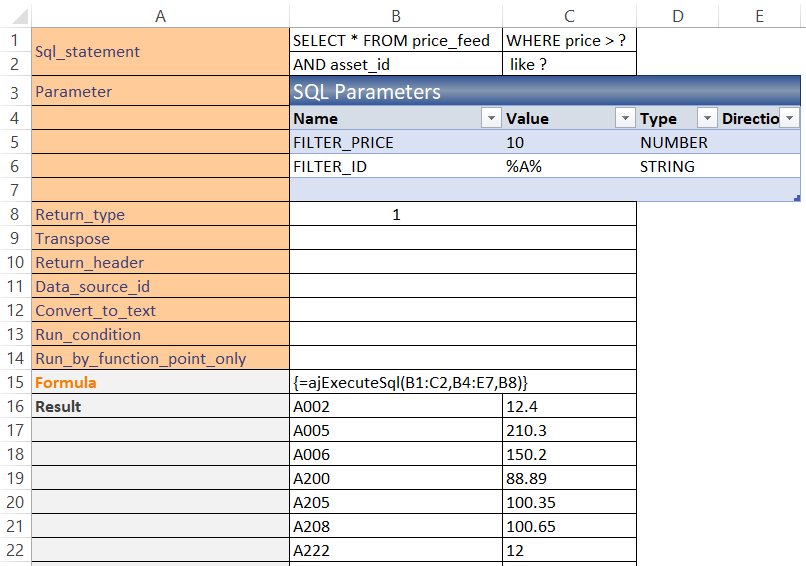Select the empty Transpose value cell
This screenshot has width=806, height=566.
click(463, 238)
